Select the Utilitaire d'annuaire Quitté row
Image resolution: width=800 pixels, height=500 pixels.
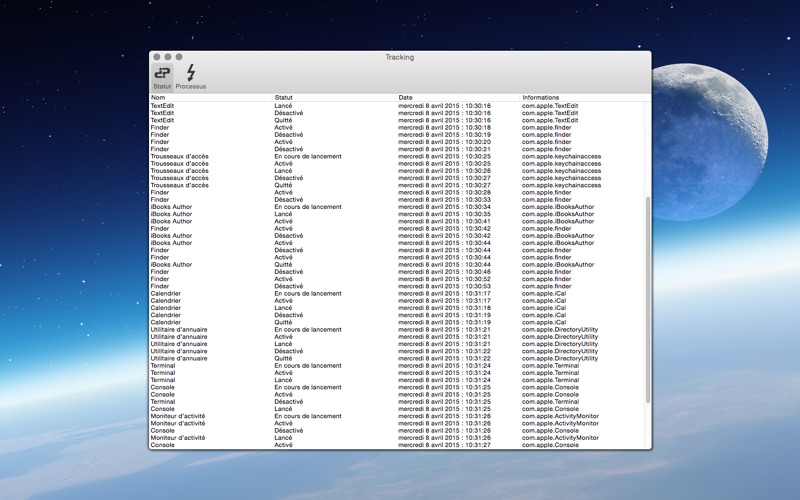coord(397,358)
